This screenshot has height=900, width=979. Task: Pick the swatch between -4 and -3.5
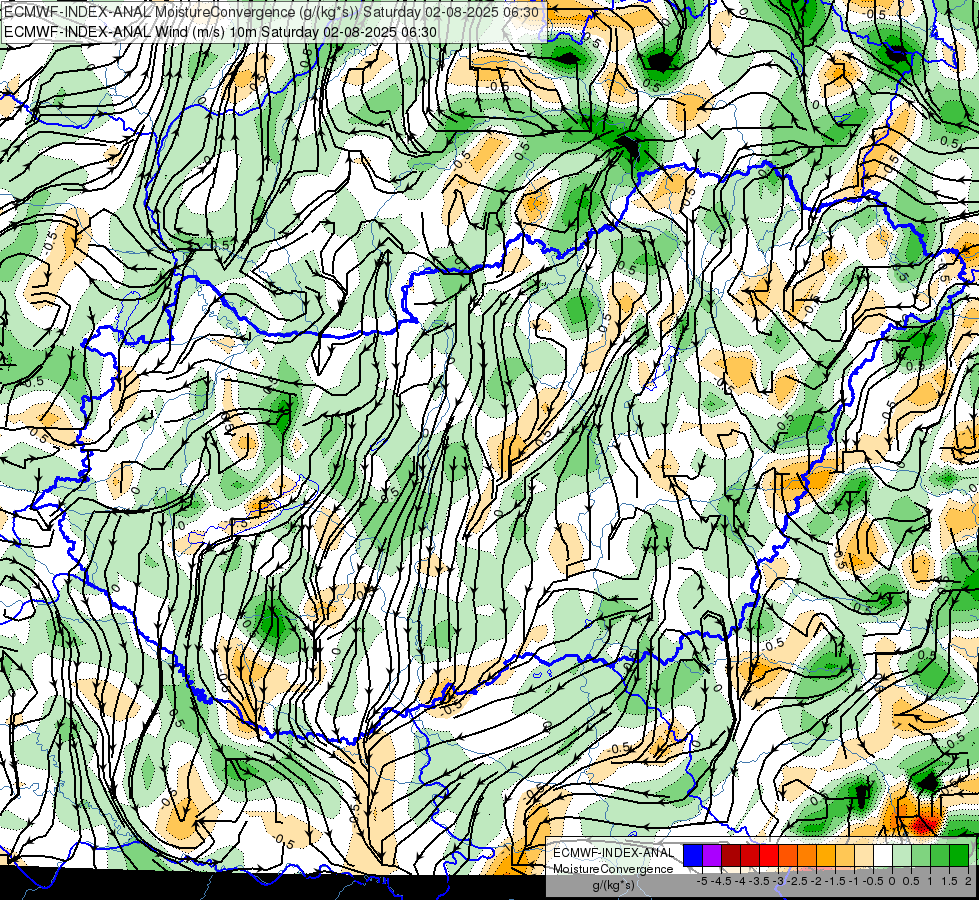coord(750,856)
